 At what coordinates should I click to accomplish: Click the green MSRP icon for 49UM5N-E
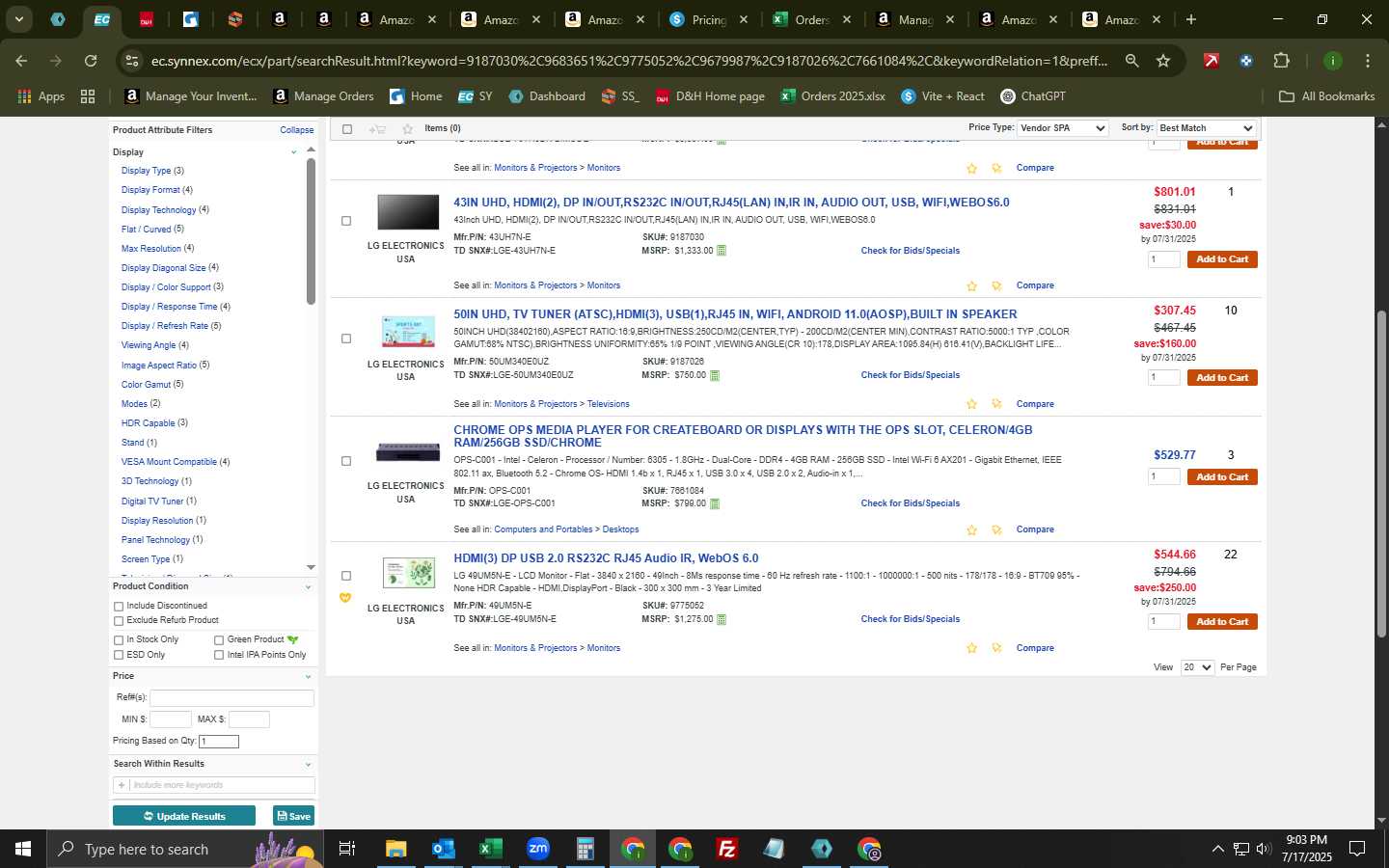(722, 619)
